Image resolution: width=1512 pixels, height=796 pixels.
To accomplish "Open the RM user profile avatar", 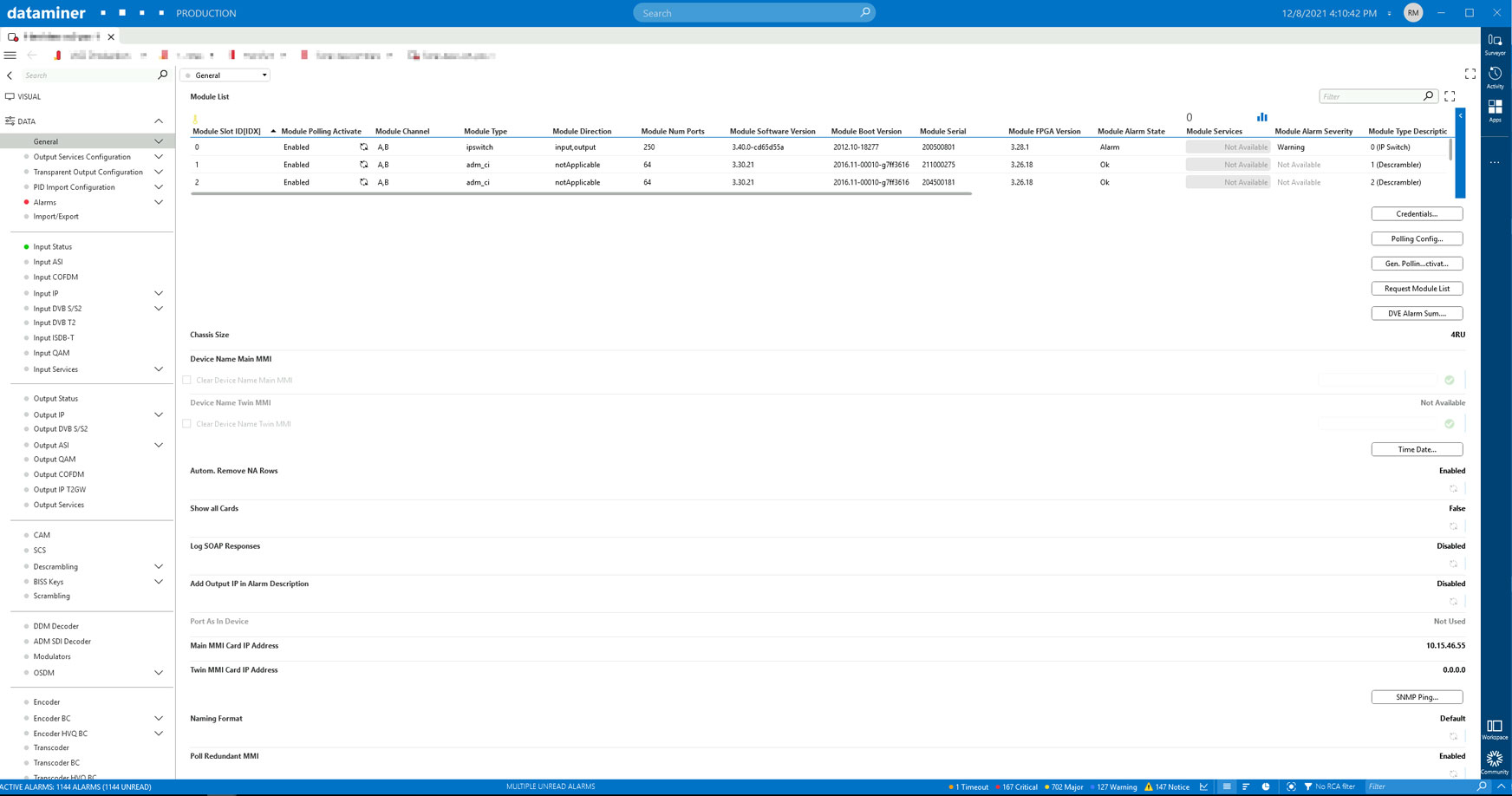I will pos(1413,13).
